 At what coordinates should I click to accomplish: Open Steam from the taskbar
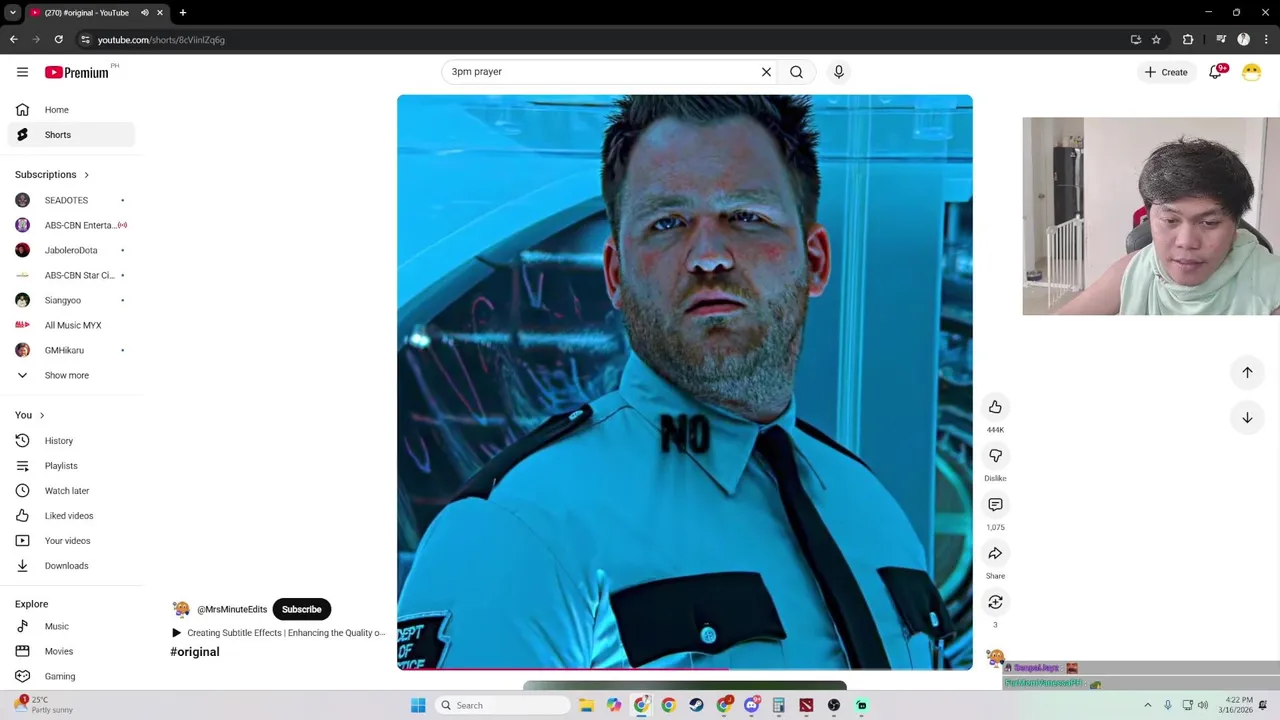pos(696,705)
